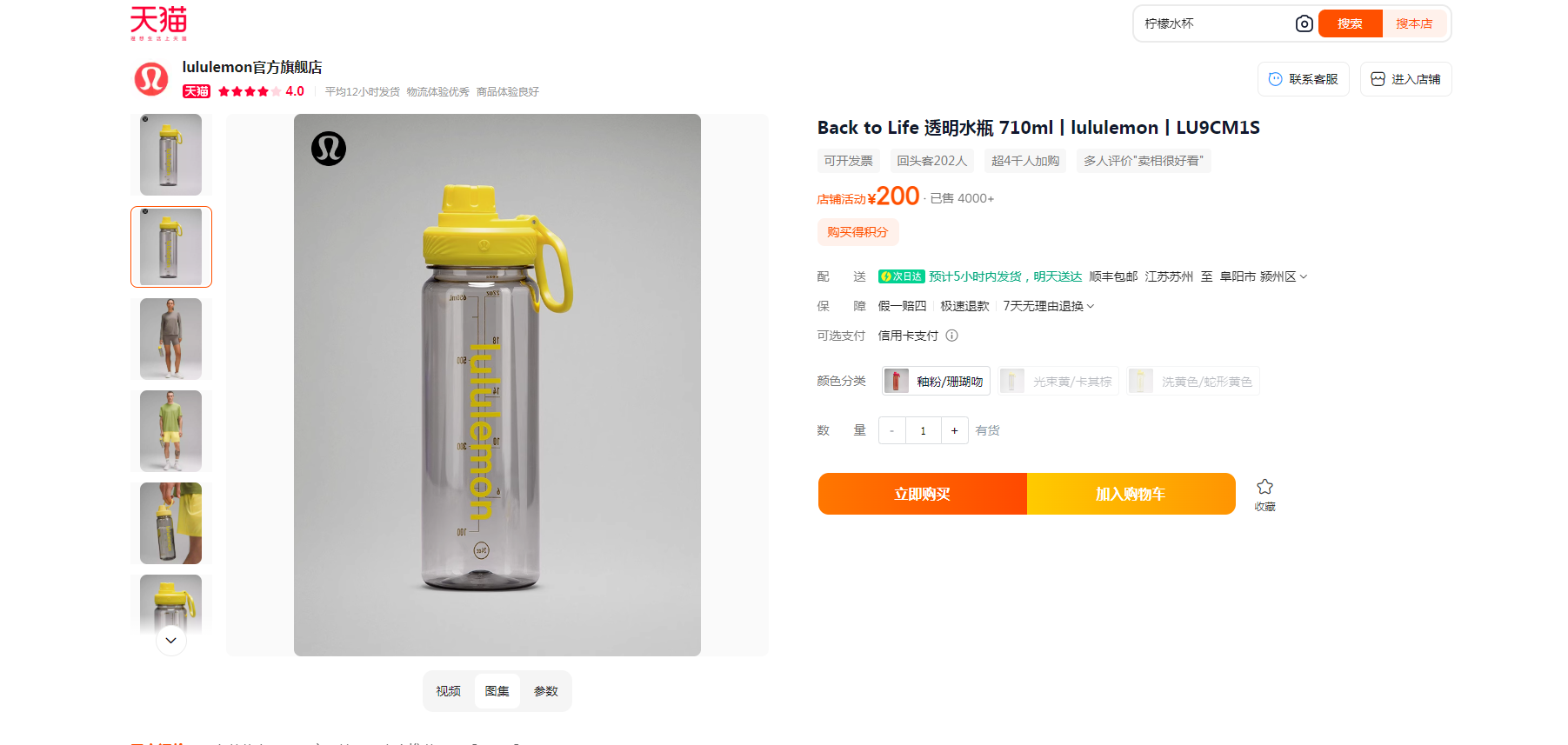Click the lululemon store logo
This screenshot has height=745, width=1568.
tap(151, 79)
